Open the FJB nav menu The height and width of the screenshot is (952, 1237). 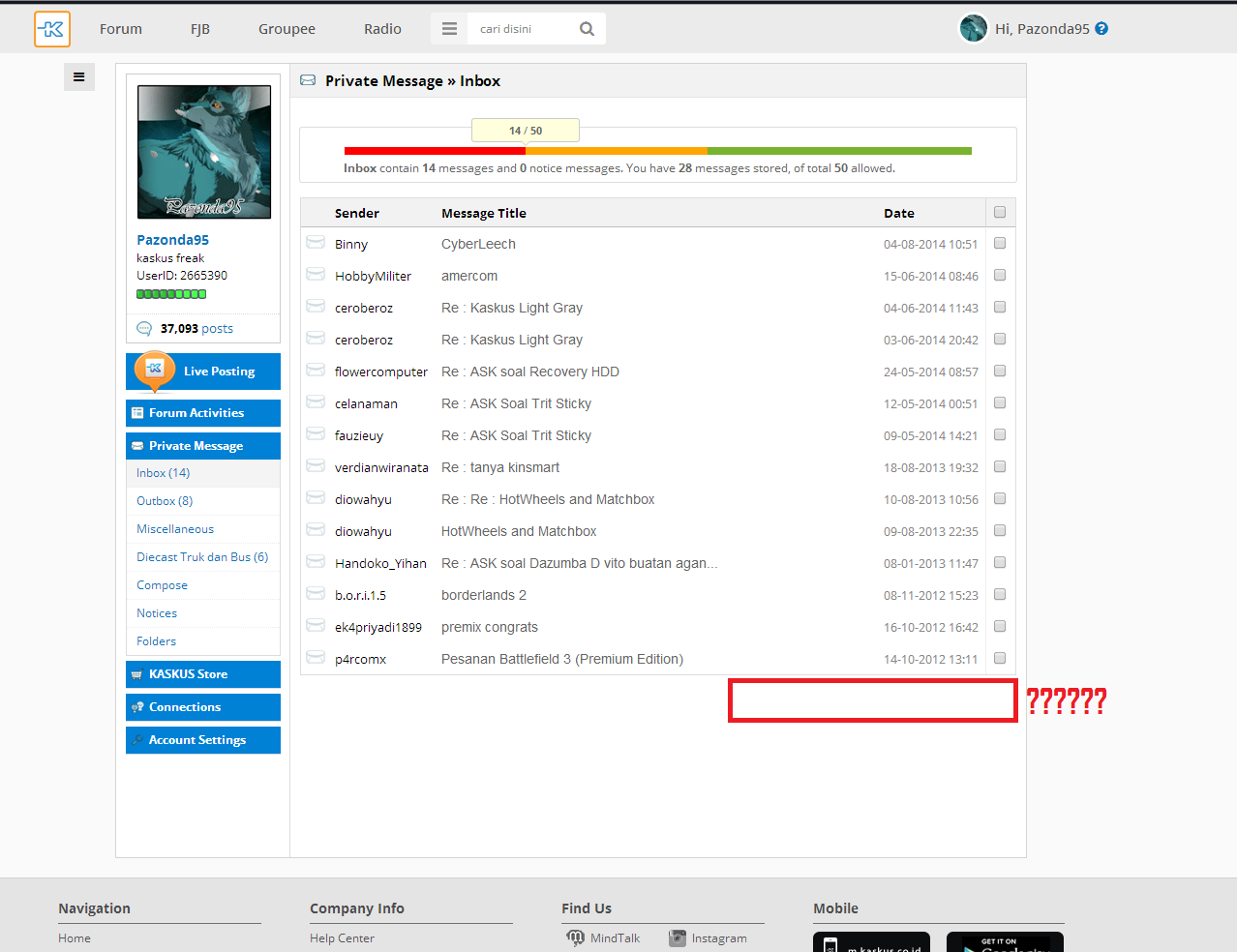tap(200, 29)
